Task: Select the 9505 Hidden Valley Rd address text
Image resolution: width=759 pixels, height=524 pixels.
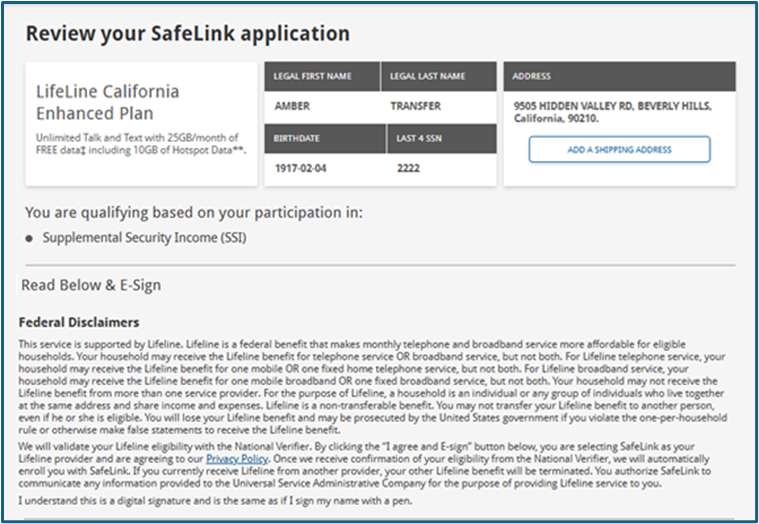Action: (612, 112)
